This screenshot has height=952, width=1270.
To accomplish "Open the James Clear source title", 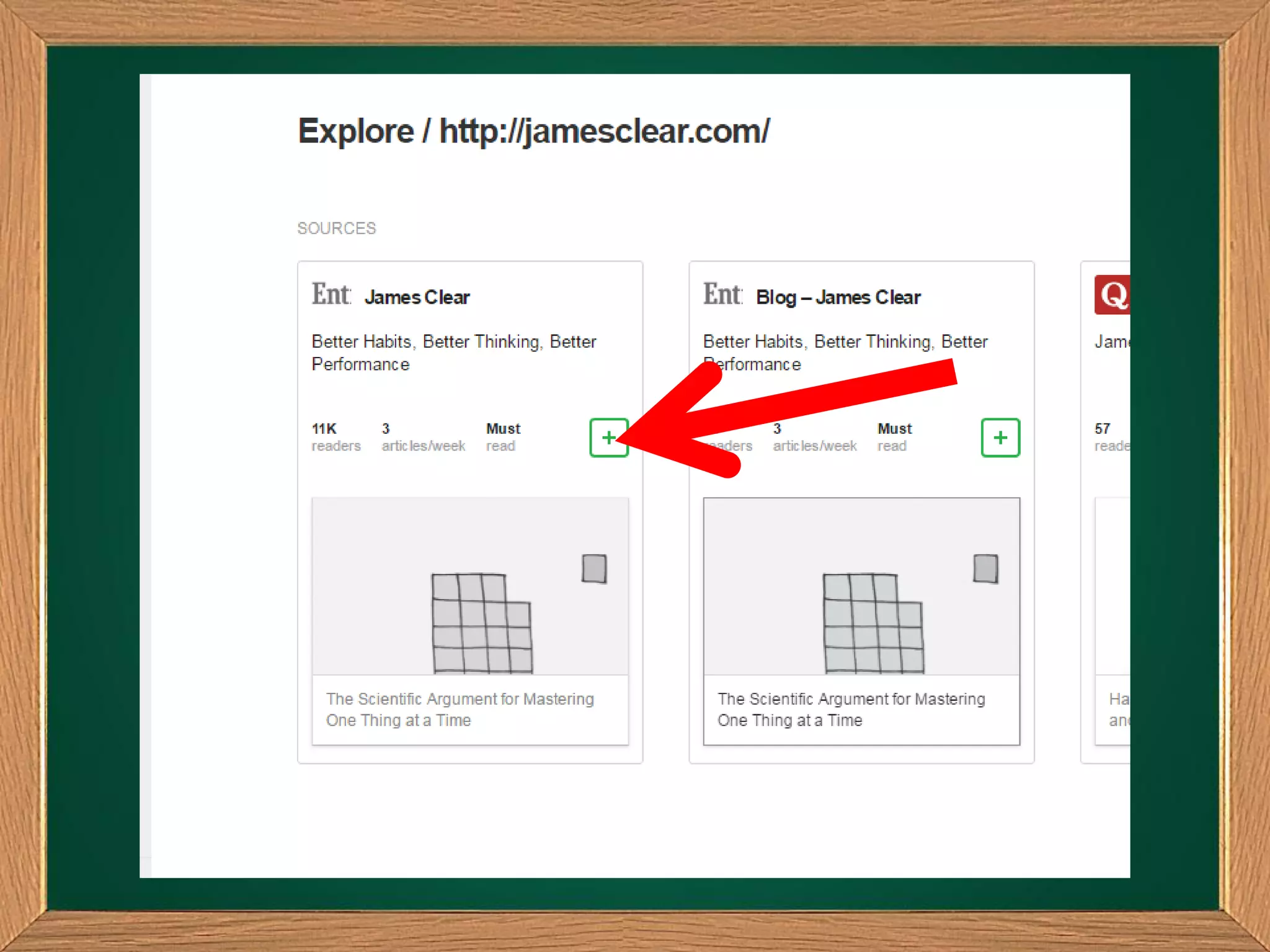I will (417, 297).
